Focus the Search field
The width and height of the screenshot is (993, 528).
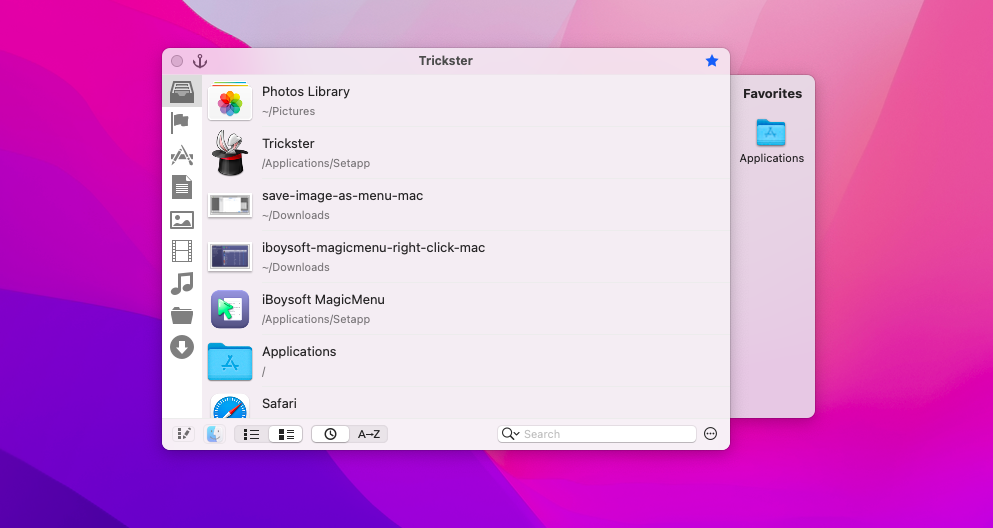[597, 434]
